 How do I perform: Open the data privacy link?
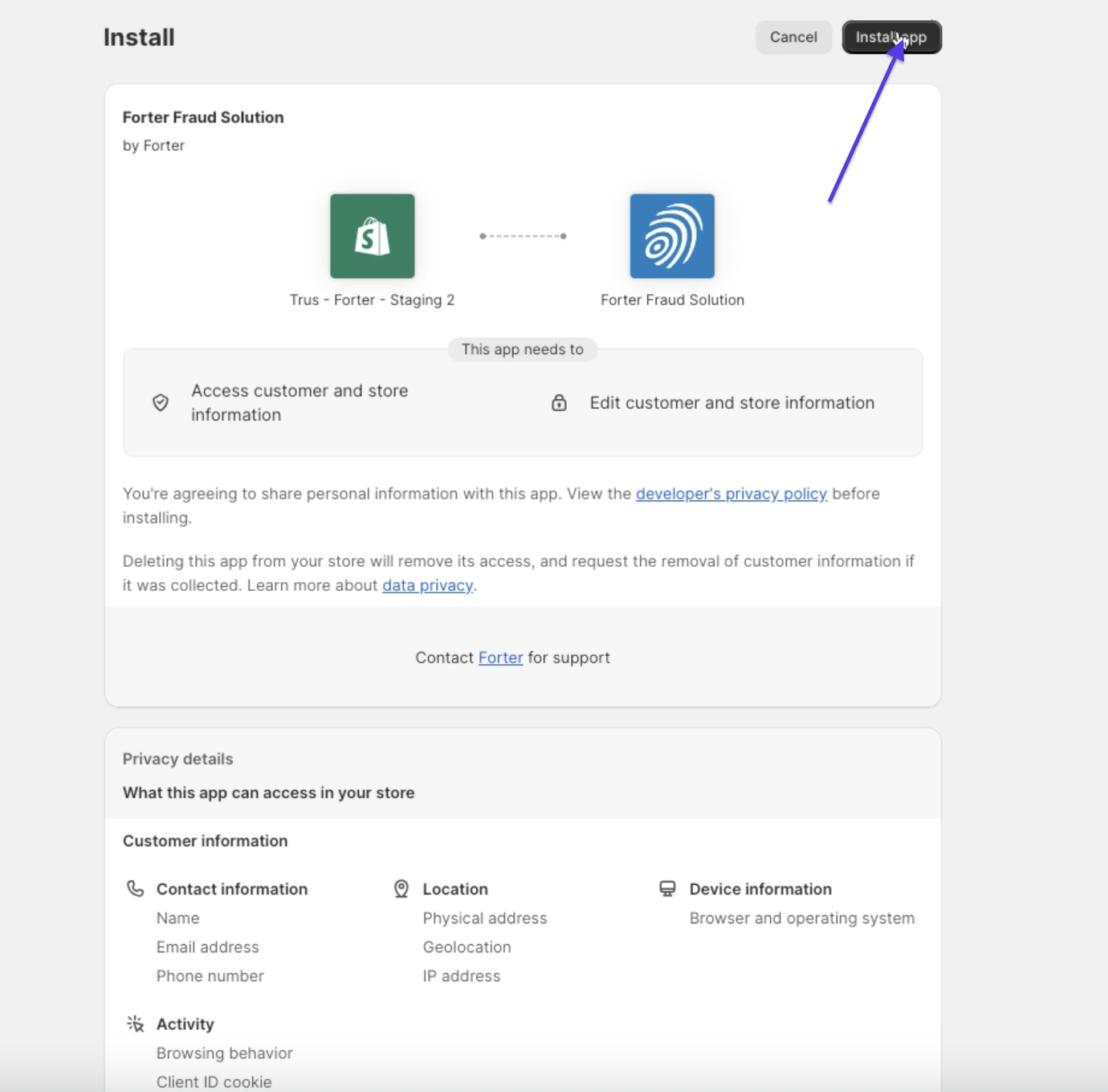(x=427, y=585)
